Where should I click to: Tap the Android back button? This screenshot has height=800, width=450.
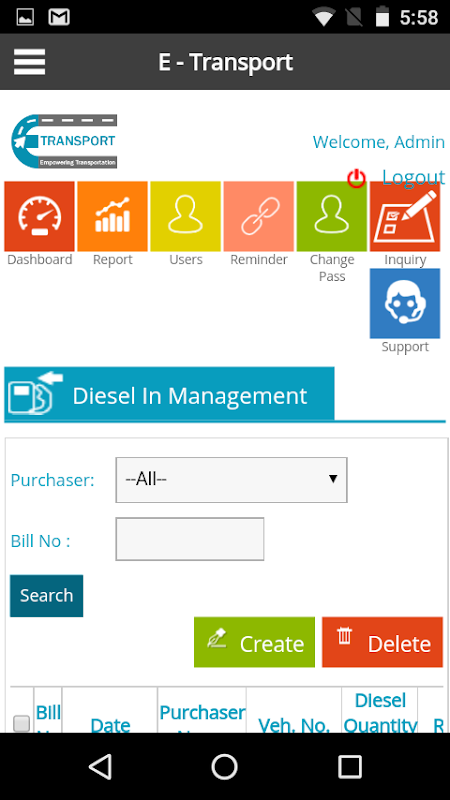pyautogui.click(x=100, y=766)
